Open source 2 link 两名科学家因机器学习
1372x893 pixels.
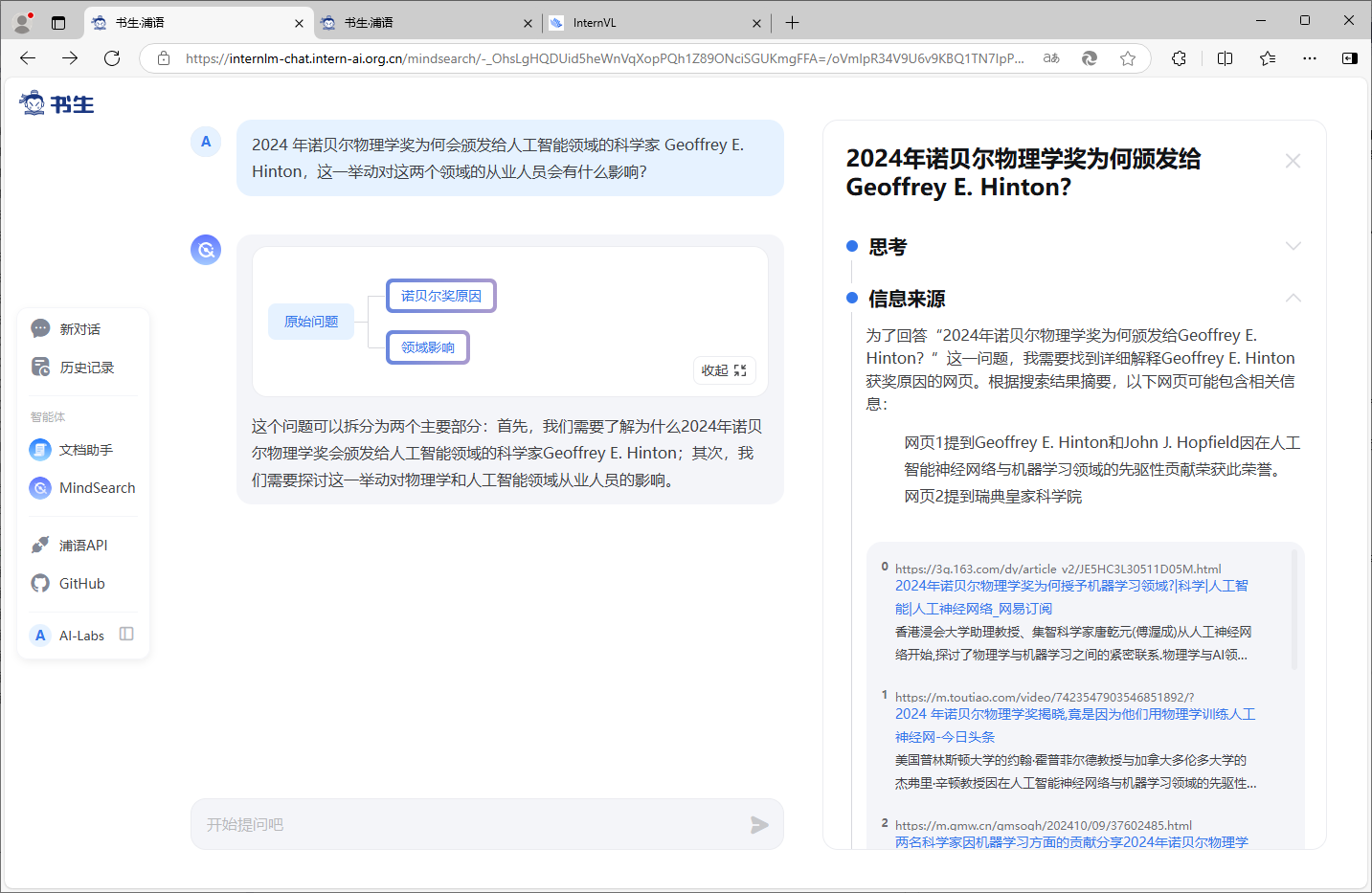click(x=1071, y=842)
